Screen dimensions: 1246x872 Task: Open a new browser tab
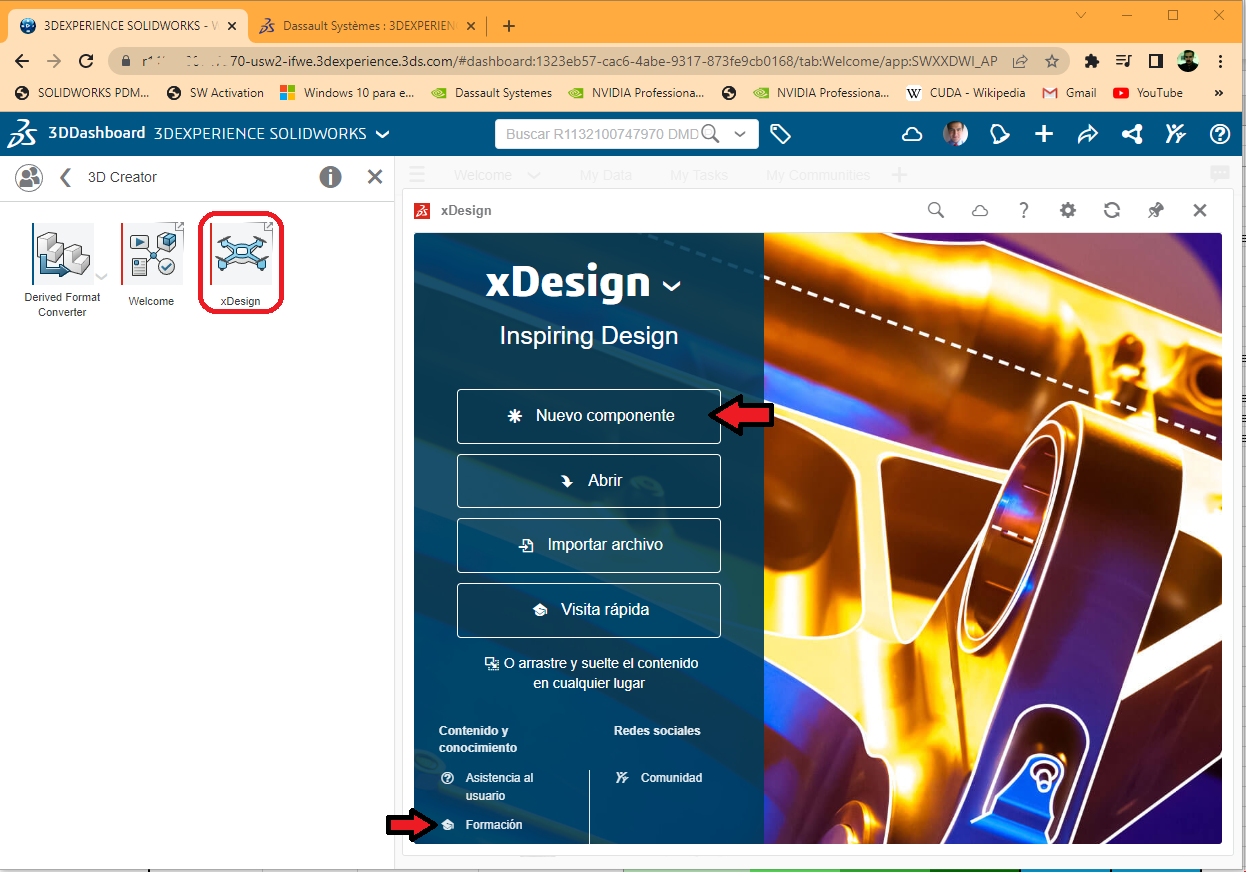click(x=509, y=26)
